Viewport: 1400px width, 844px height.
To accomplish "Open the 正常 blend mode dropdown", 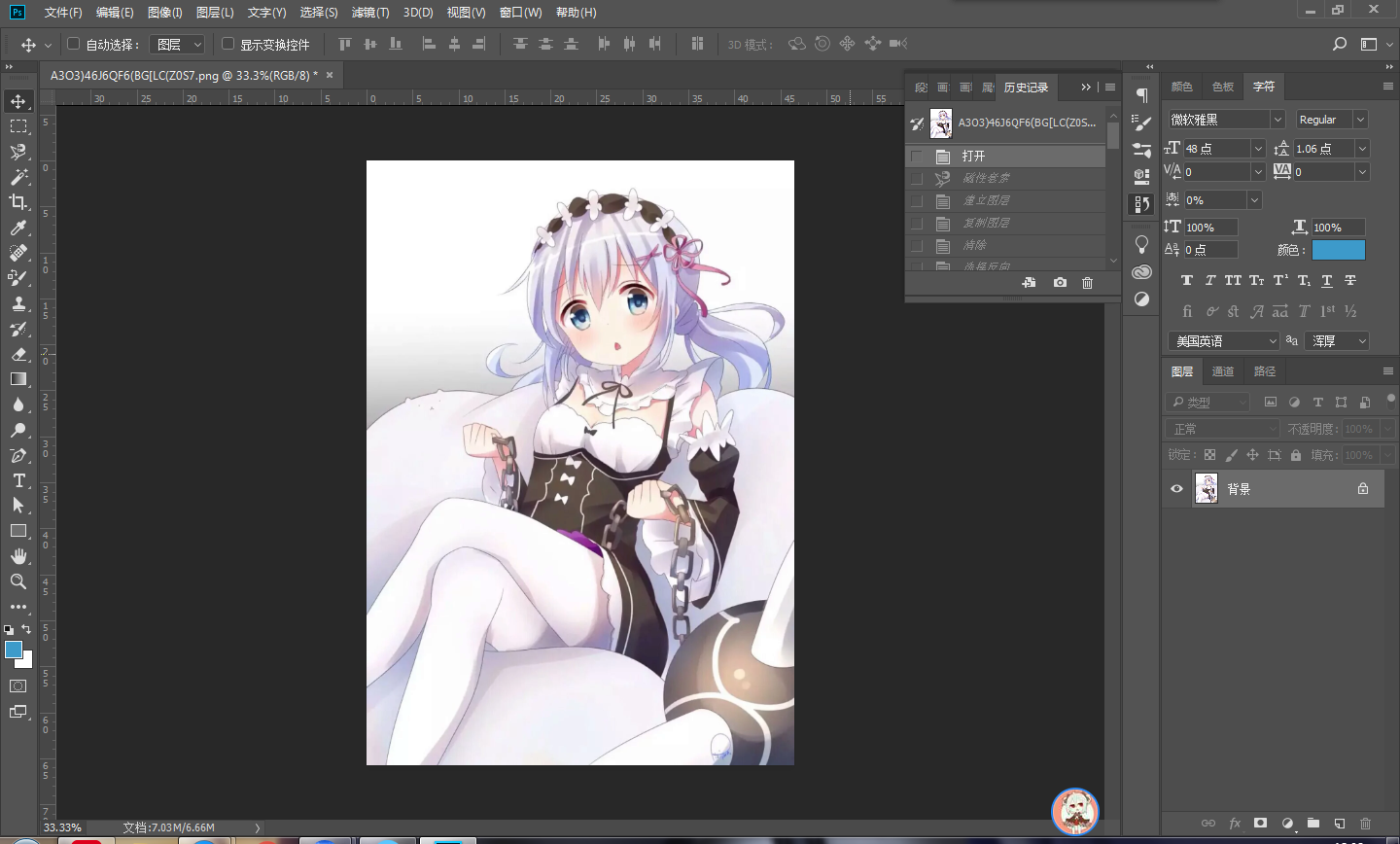I will pos(1223,429).
